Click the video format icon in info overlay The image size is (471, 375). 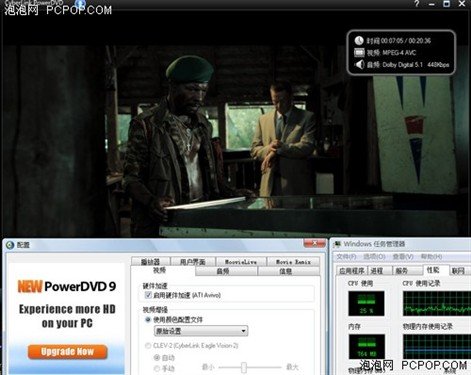pos(359,52)
